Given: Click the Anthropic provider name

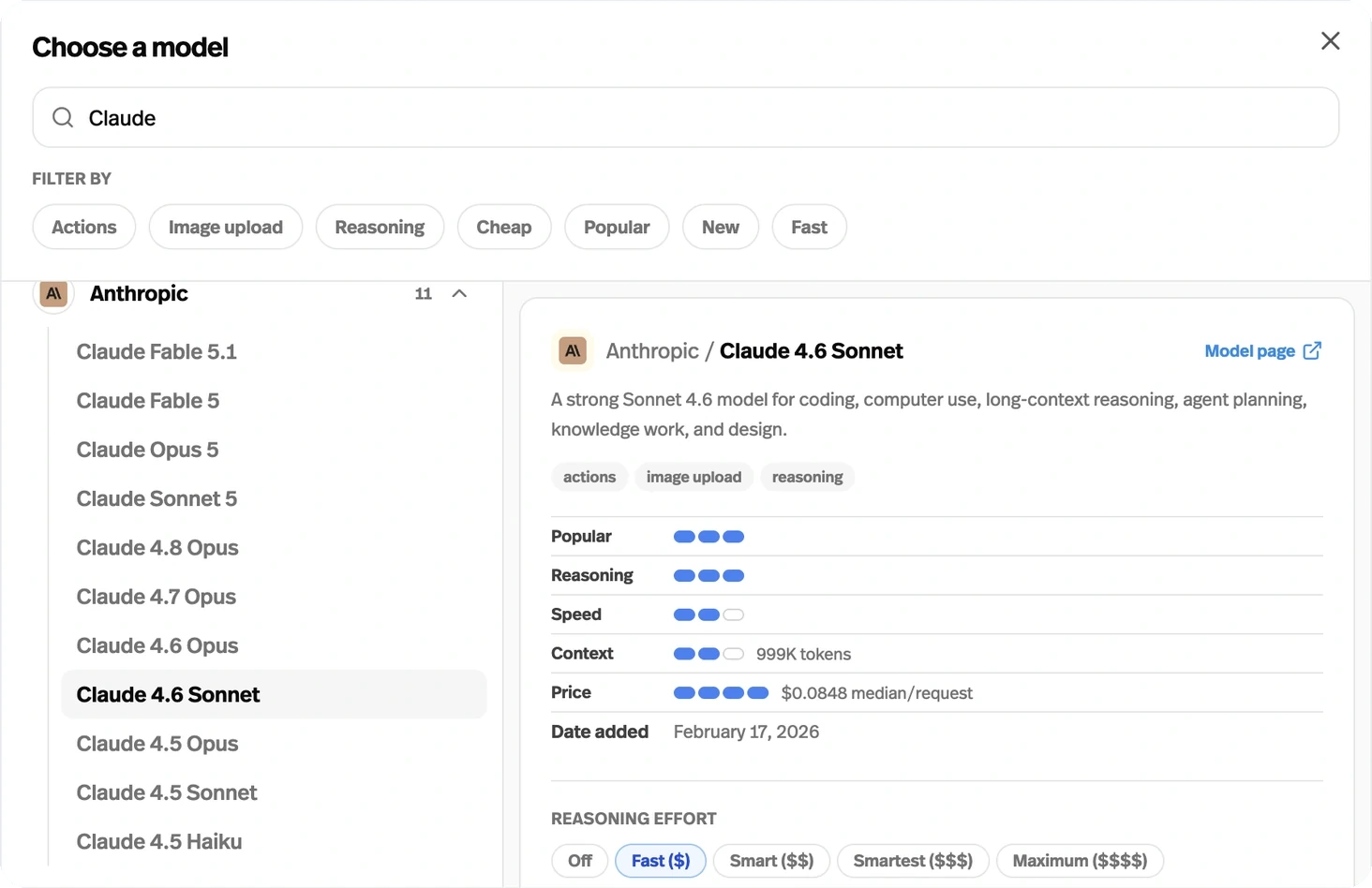Looking at the screenshot, I should (139, 293).
